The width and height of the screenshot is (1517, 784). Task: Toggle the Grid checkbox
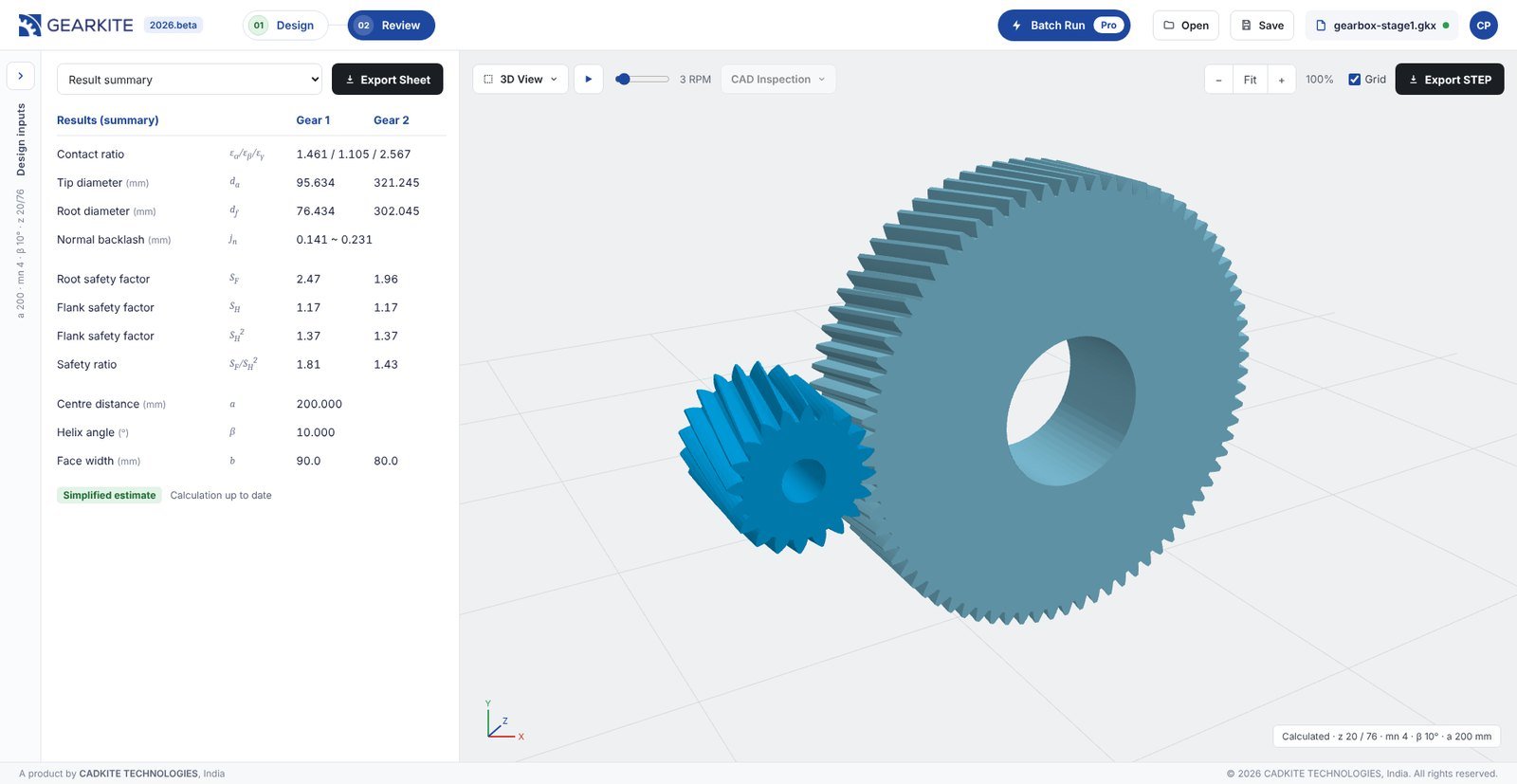[x=1355, y=80]
